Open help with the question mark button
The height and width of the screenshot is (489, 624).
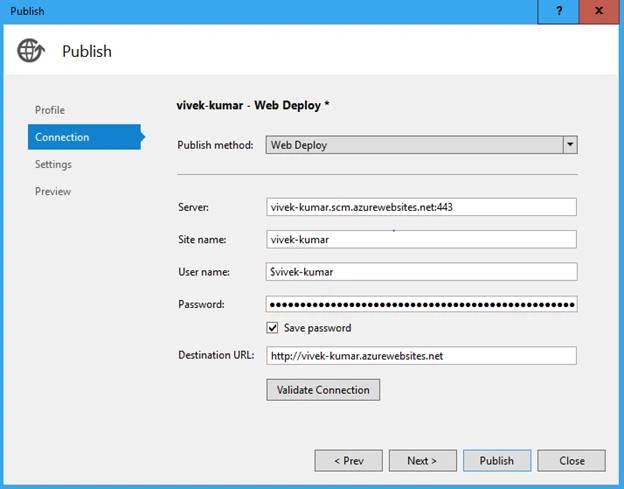(x=558, y=12)
